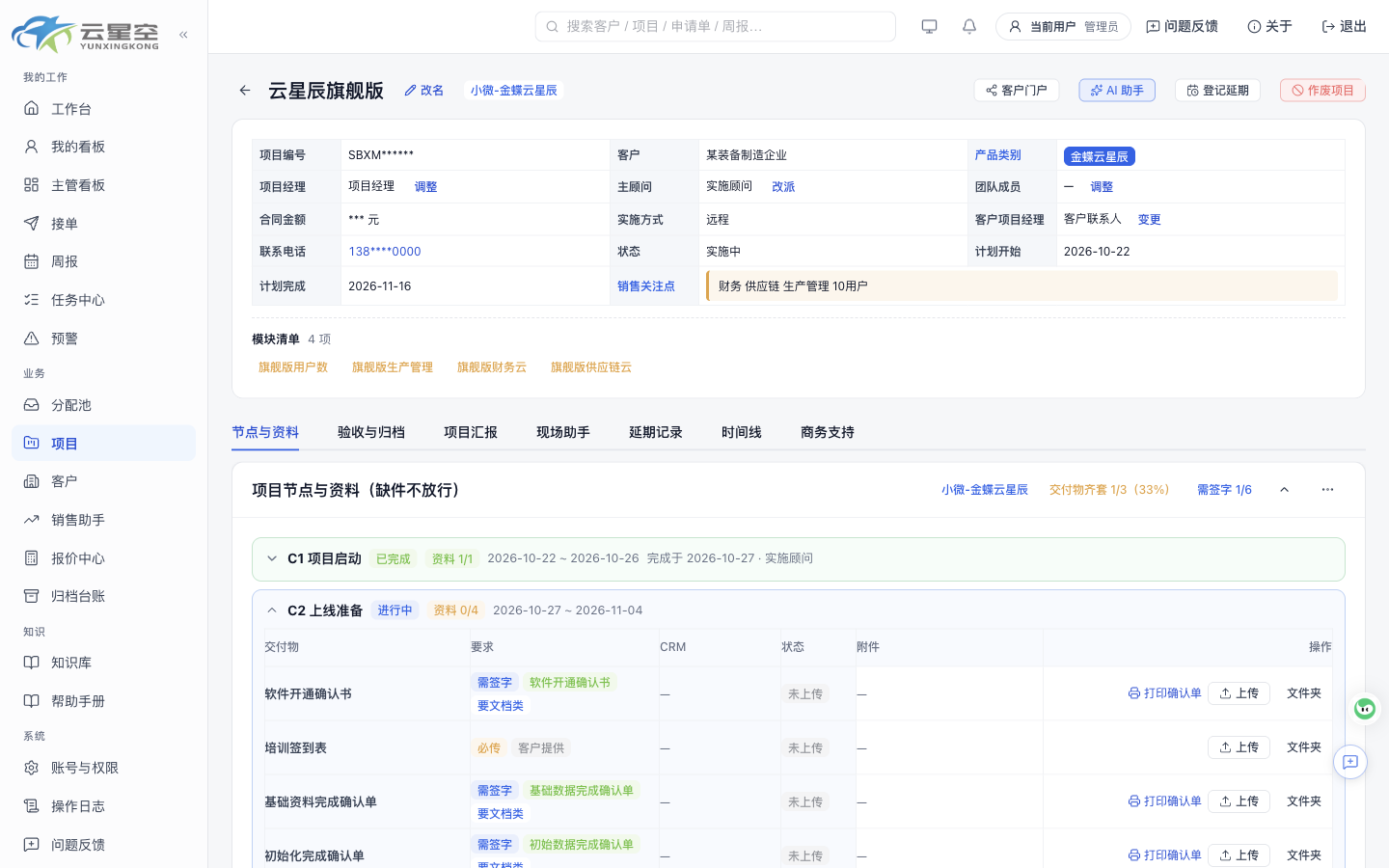
Task: Open notifications bell icon
Action: click(x=969, y=26)
